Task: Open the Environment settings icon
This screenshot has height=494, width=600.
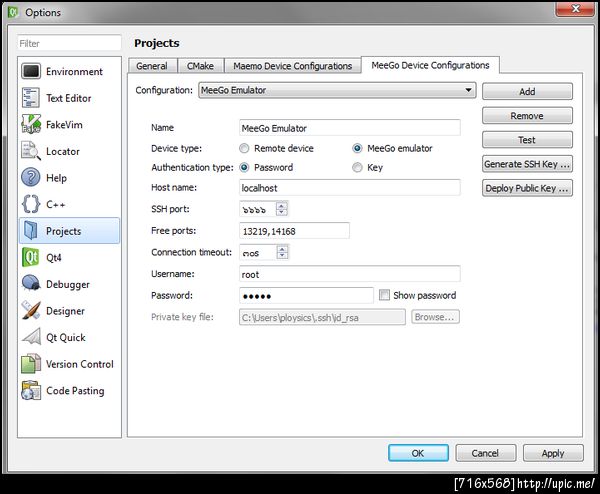Action: pos(31,71)
